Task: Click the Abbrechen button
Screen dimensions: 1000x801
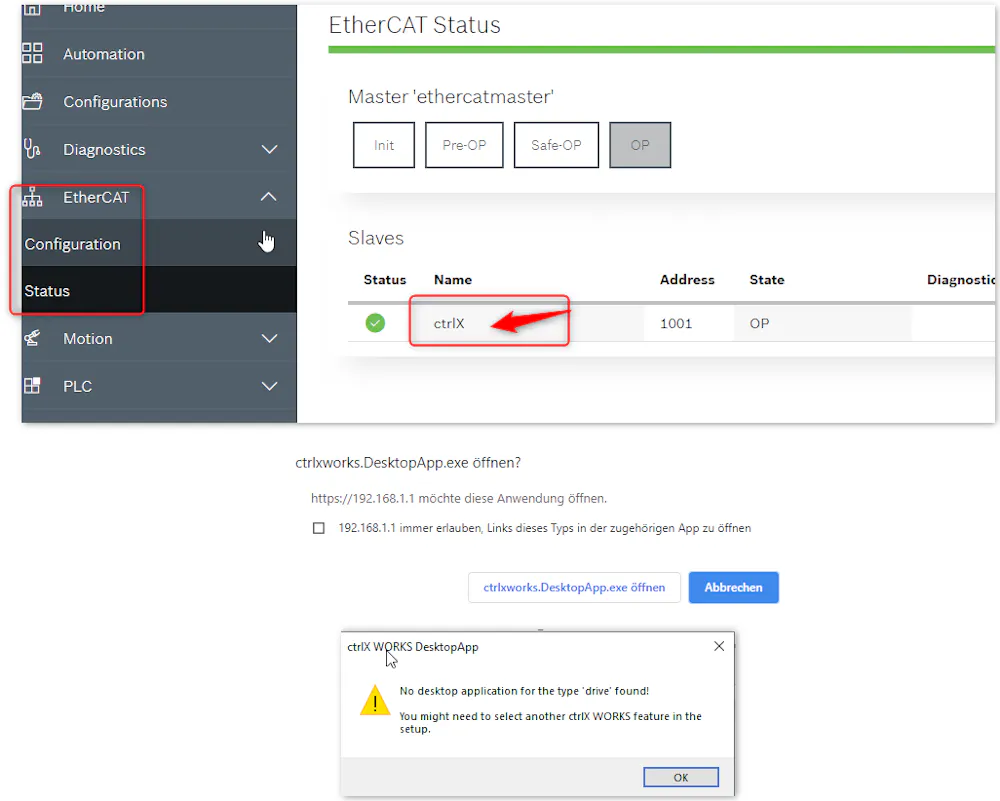Action: 733,587
